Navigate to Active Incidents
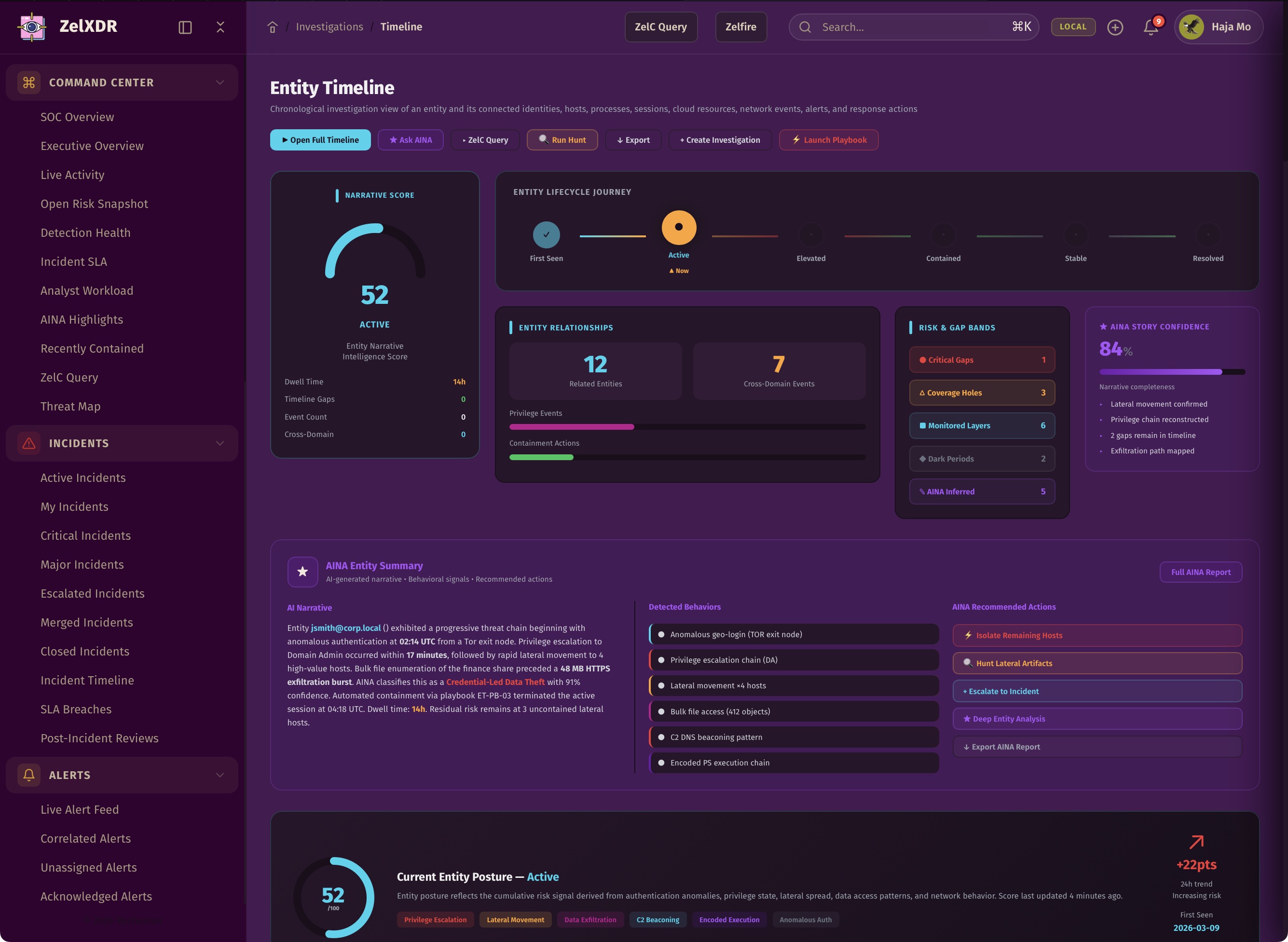1288x942 pixels. 83,478
